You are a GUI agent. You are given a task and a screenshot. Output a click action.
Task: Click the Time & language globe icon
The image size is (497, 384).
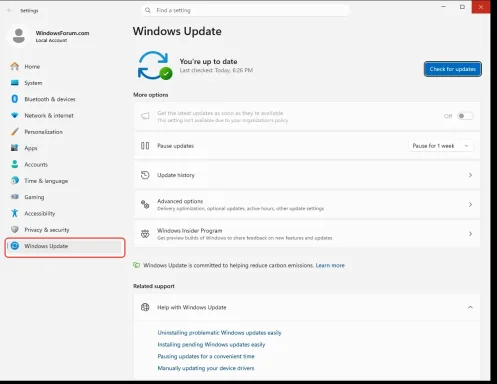click(x=15, y=180)
